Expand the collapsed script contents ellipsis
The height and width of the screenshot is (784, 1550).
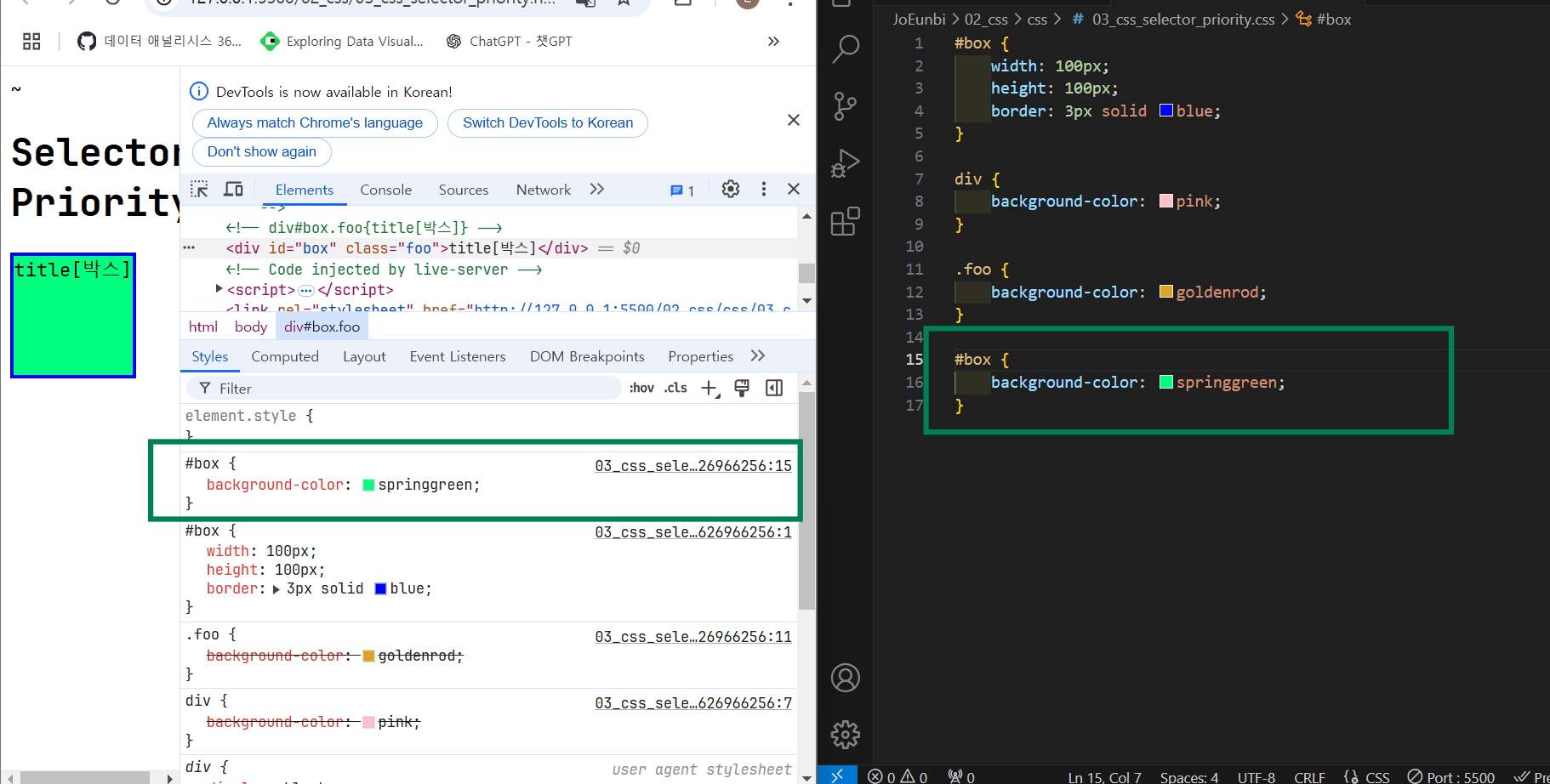(x=306, y=290)
